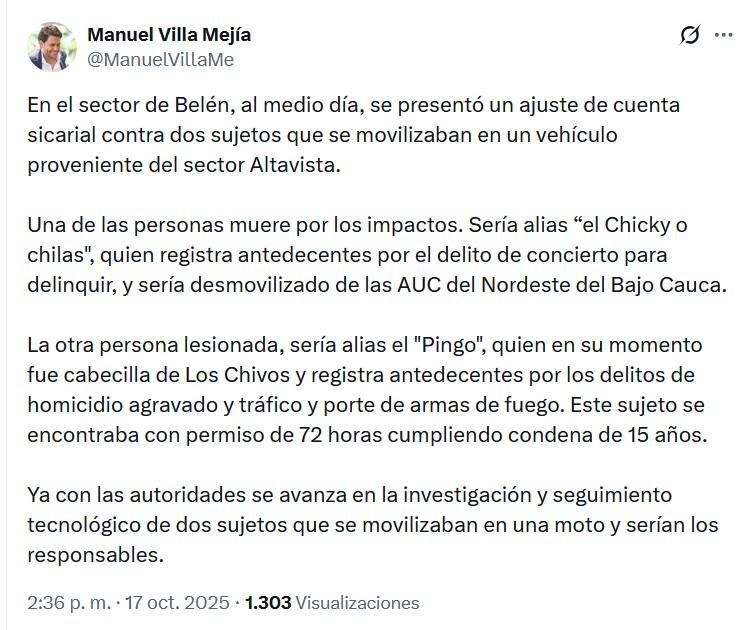The image size is (755, 630).
Task: Click the Visualizaciones label
Action: tap(358, 603)
